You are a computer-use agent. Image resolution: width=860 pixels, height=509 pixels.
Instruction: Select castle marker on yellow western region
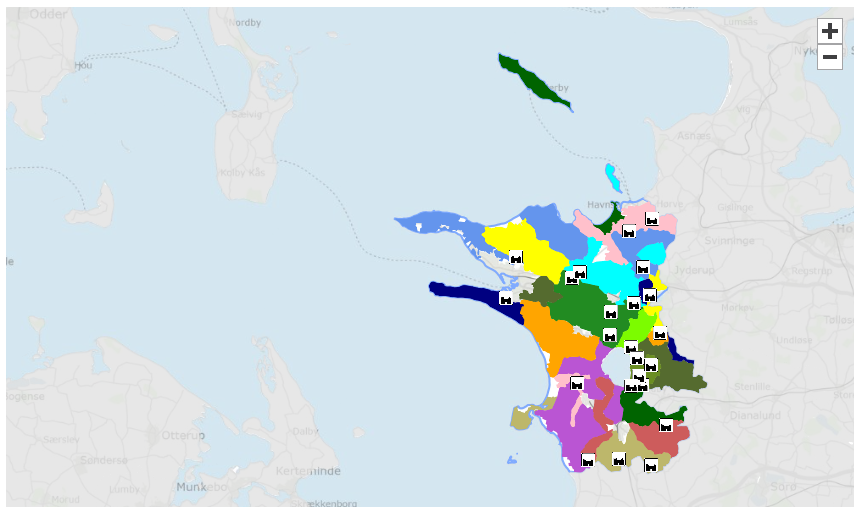point(516,258)
